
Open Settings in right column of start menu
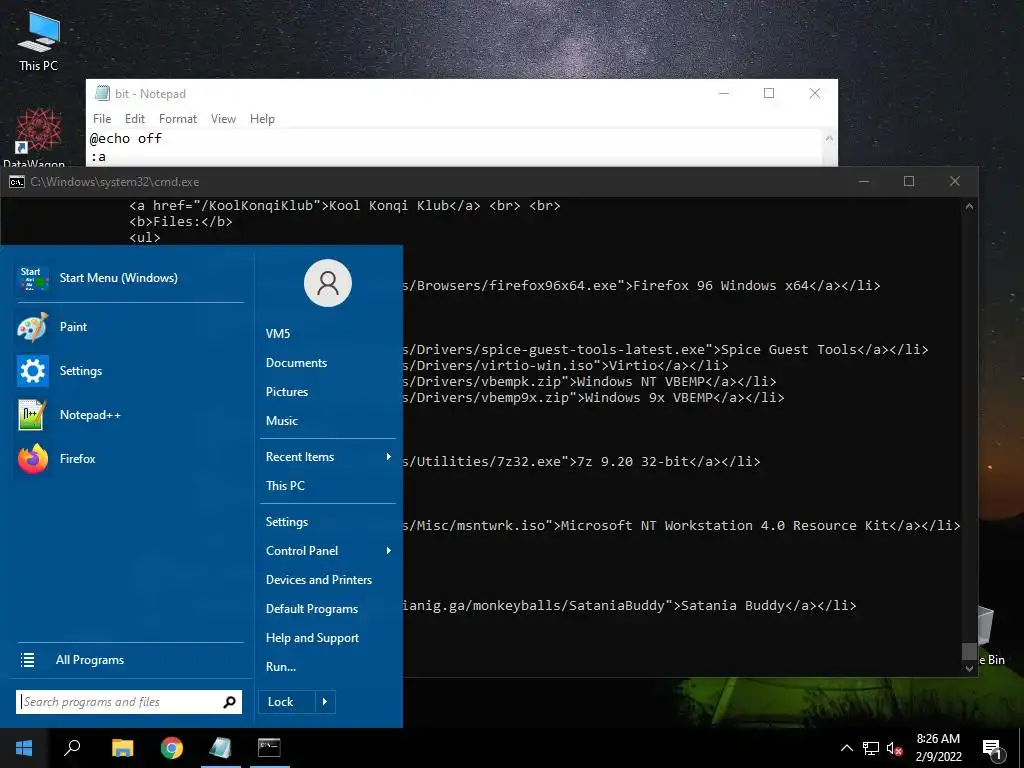point(328,522)
